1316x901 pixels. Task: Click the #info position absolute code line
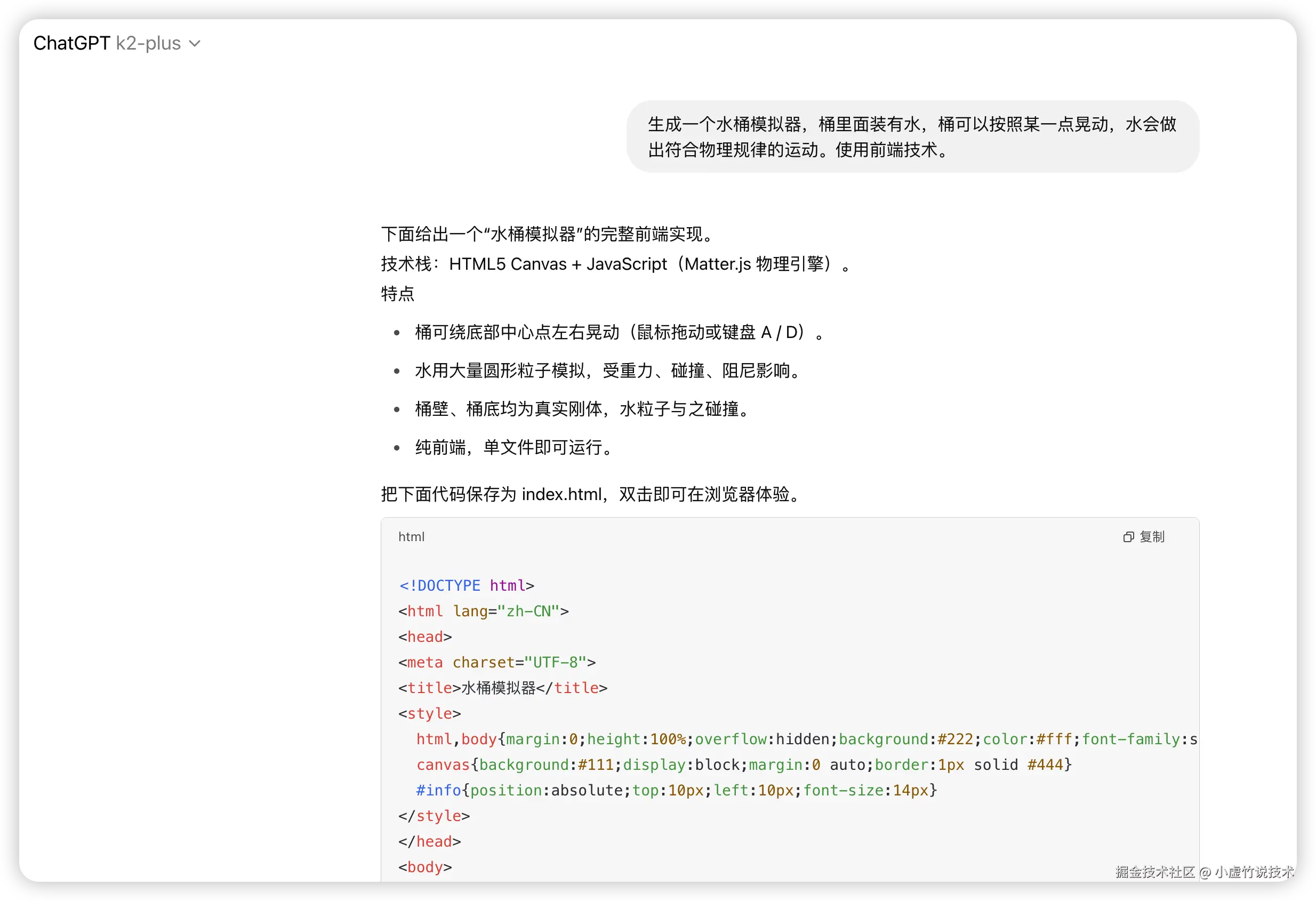(677, 790)
